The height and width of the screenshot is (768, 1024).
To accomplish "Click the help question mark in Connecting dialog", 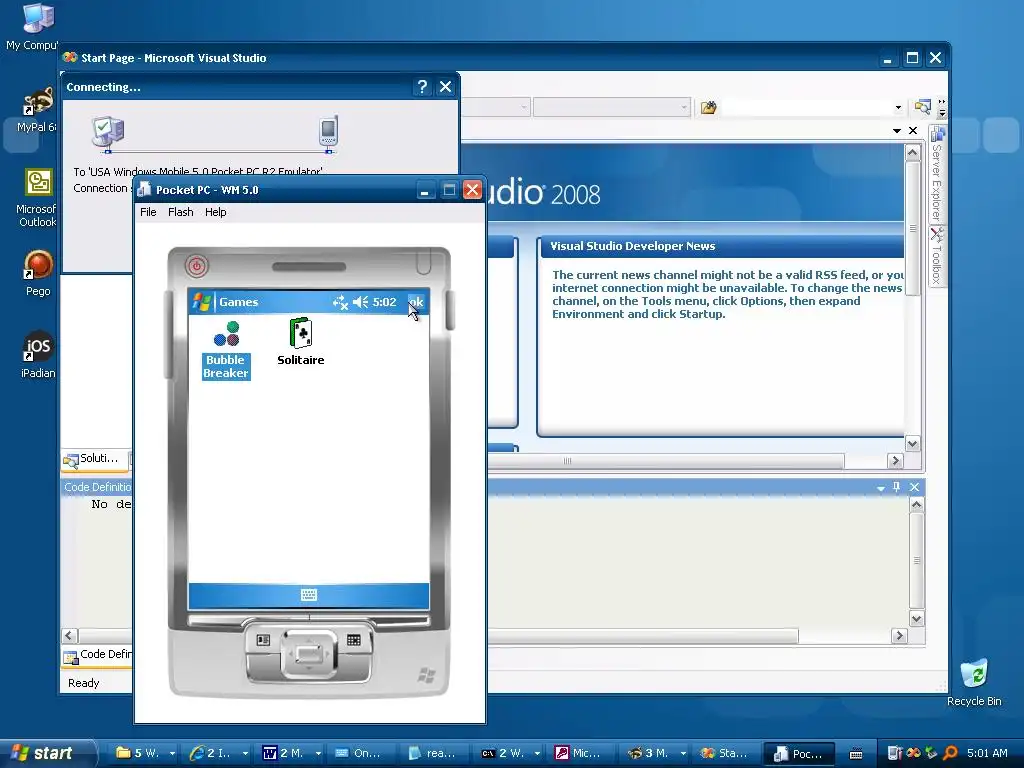I will tap(422, 87).
